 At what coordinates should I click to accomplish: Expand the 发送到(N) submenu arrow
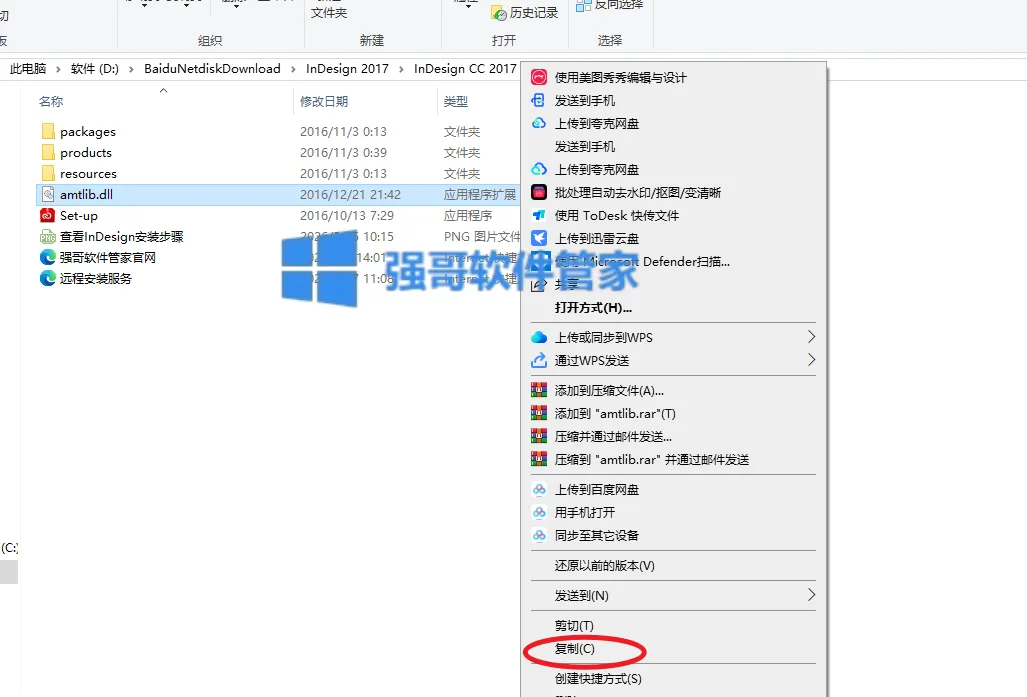click(x=811, y=595)
